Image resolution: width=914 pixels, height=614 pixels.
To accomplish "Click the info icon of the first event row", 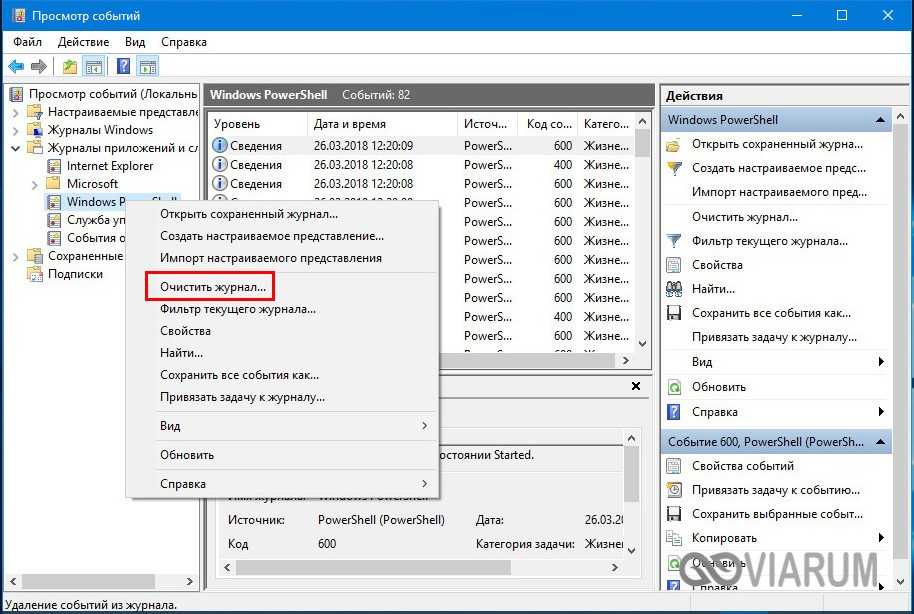I will point(220,146).
